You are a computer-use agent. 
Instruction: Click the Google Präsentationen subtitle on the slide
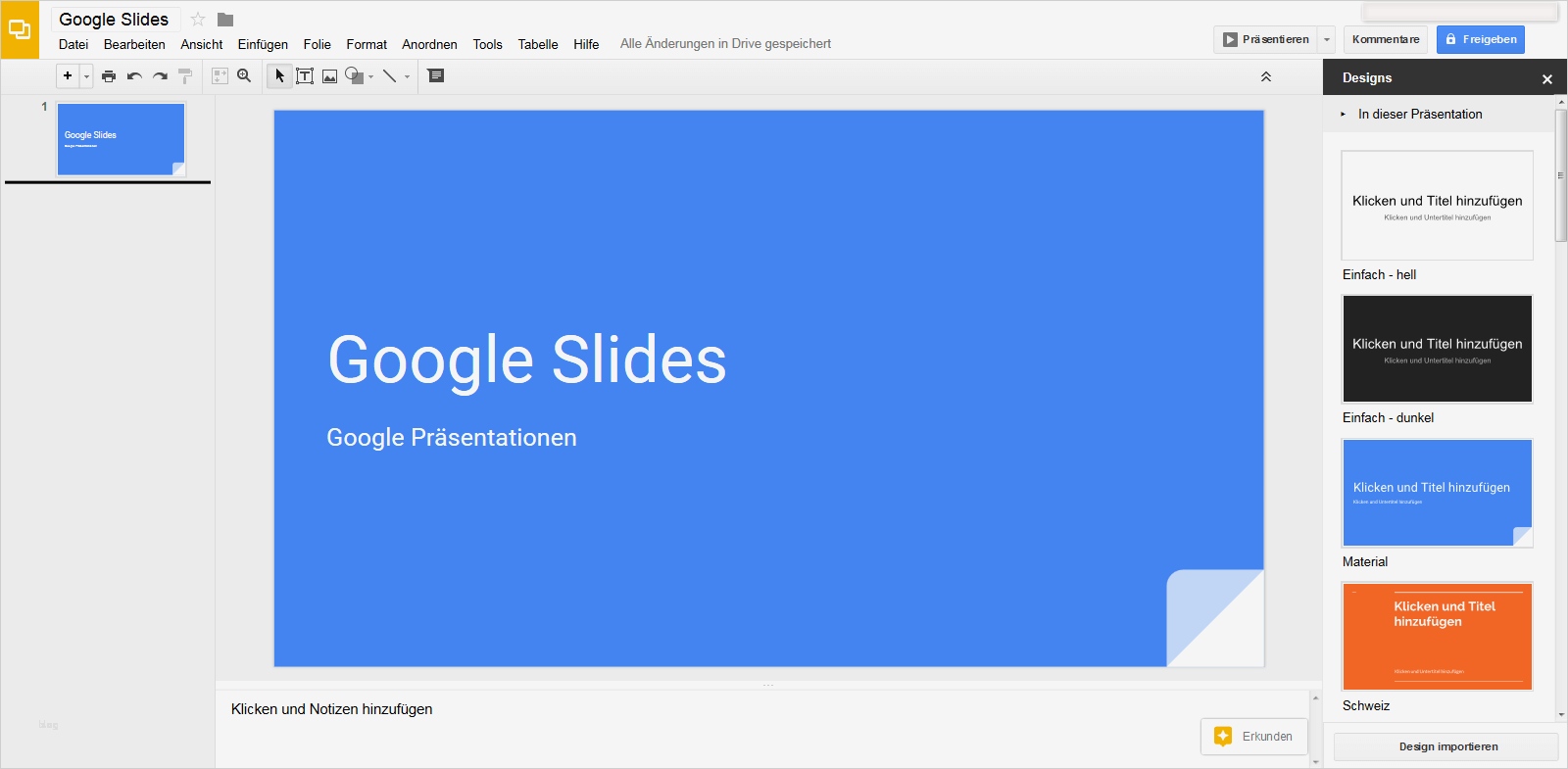452,437
